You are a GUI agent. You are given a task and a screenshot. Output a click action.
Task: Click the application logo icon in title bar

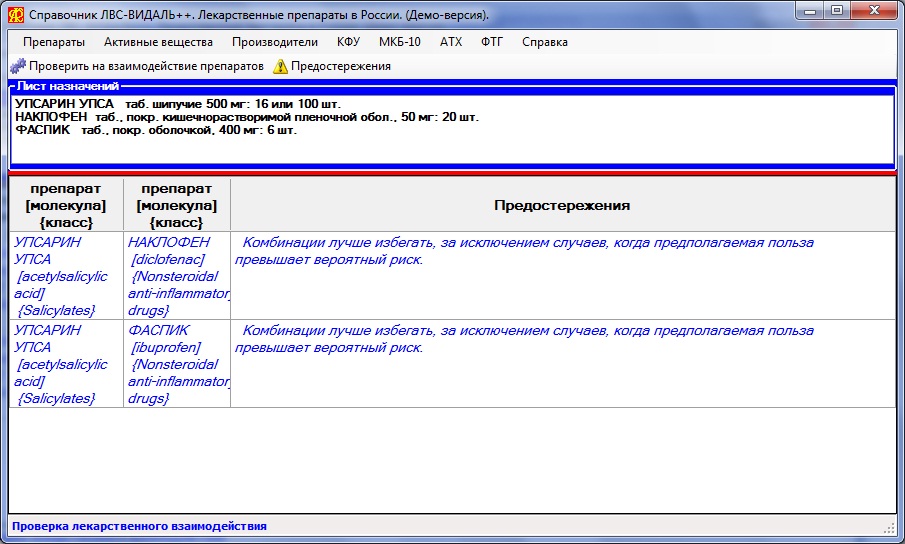(16, 15)
